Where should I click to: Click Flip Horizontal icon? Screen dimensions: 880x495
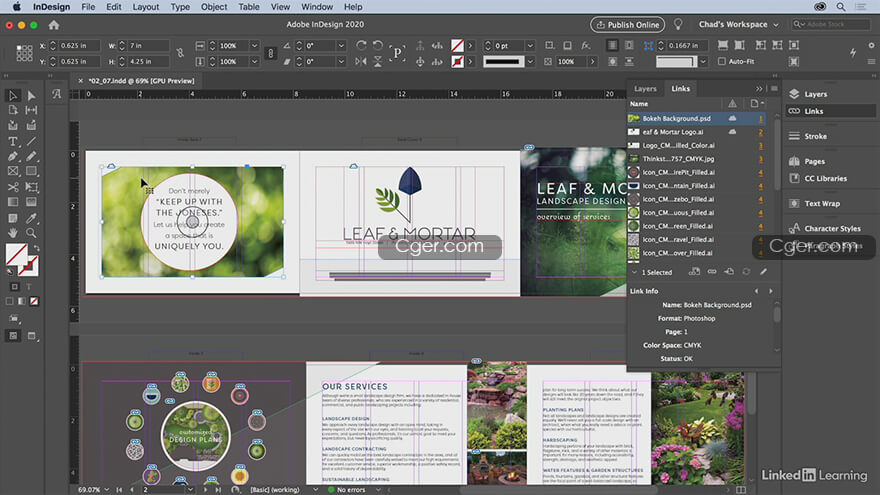[361, 61]
